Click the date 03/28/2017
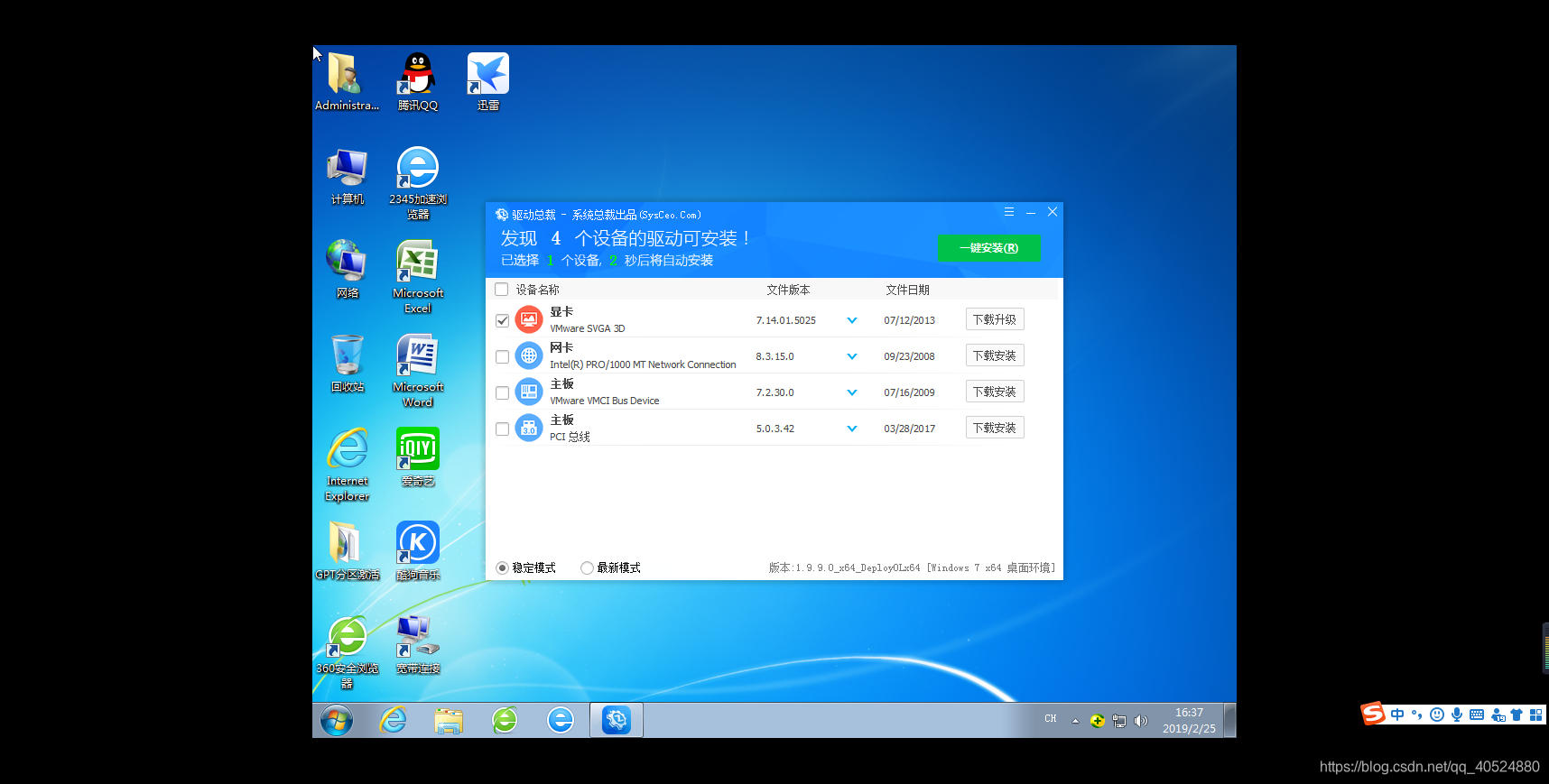Screen dimensions: 1549x784 pos(909,429)
